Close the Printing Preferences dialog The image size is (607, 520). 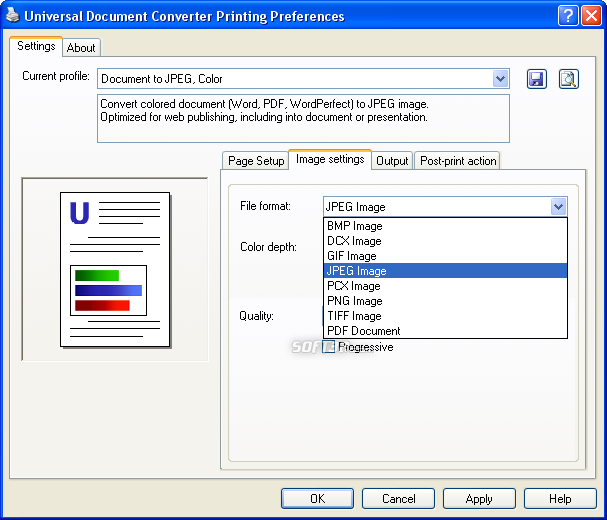pos(591,16)
